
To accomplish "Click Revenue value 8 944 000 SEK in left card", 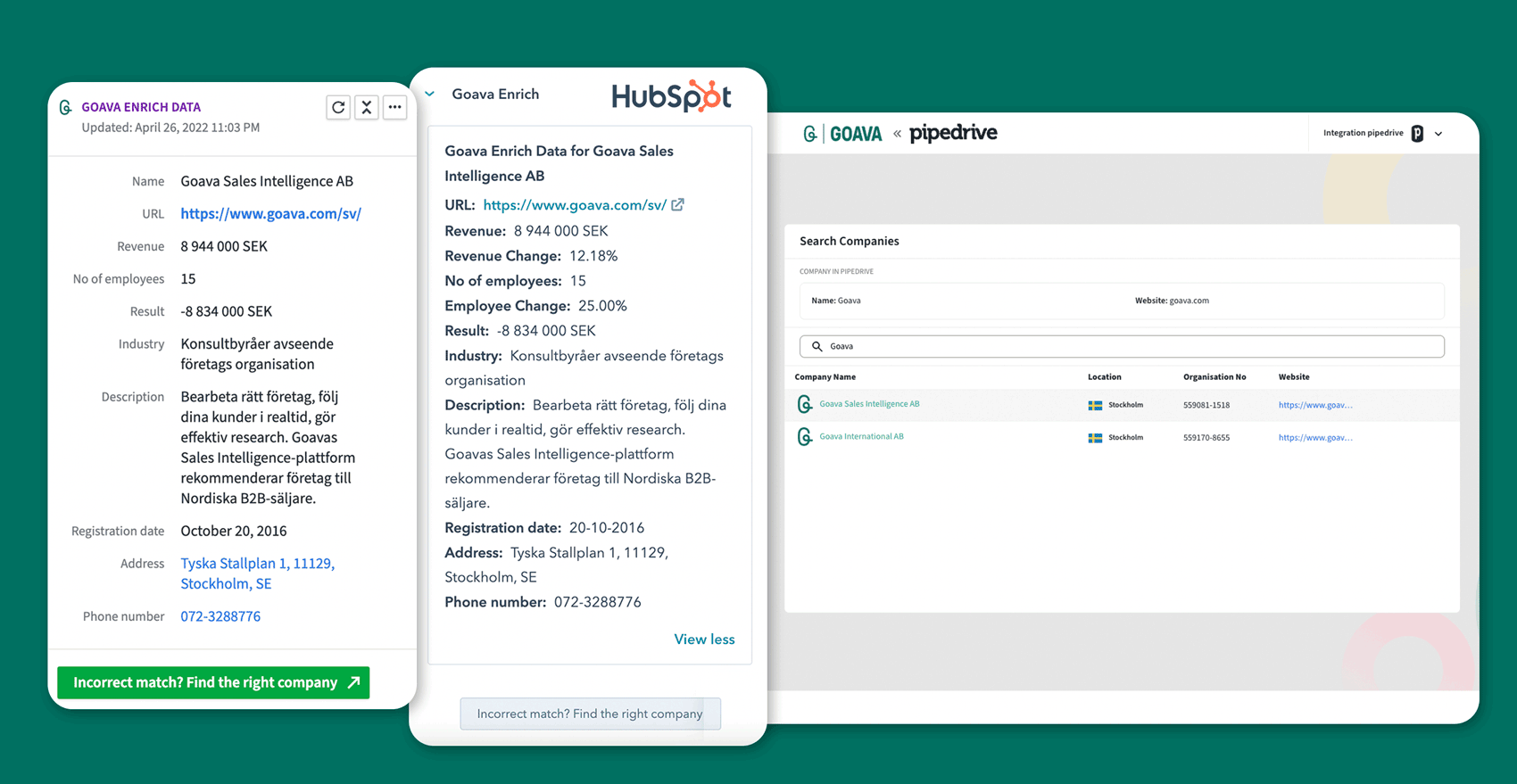I will click(224, 246).
